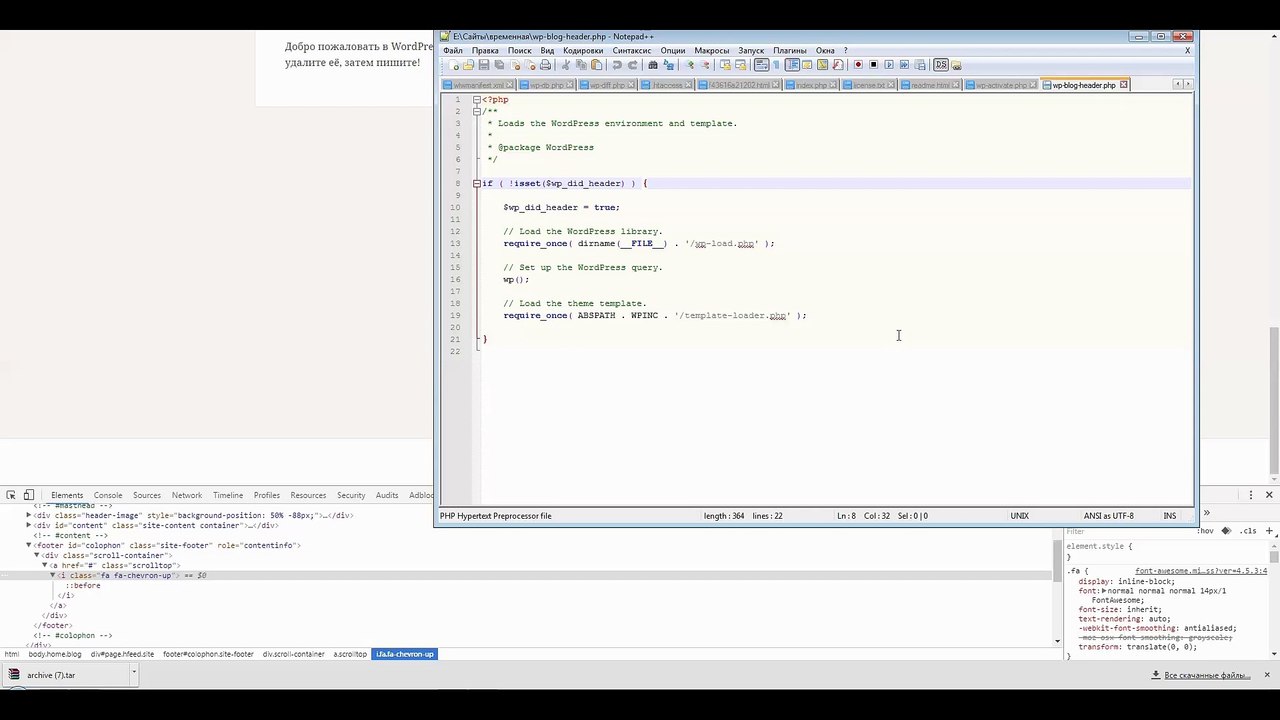Click Undo arrow in Notepad++ toolbar
Image resolution: width=1280 pixels, height=720 pixels.
point(617,65)
